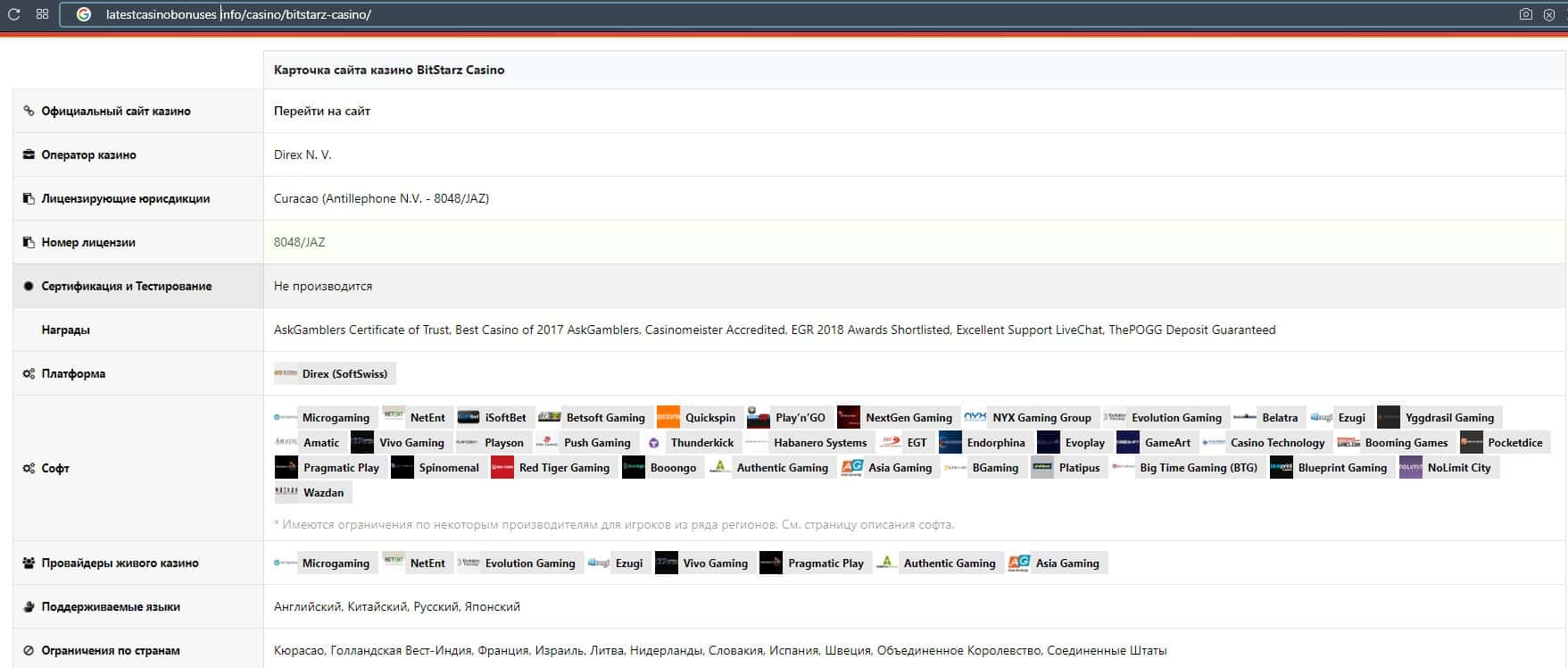The width and height of the screenshot is (1568, 668).
Task: Click the Thunderkick logo icon
Action: pos(654,442)
